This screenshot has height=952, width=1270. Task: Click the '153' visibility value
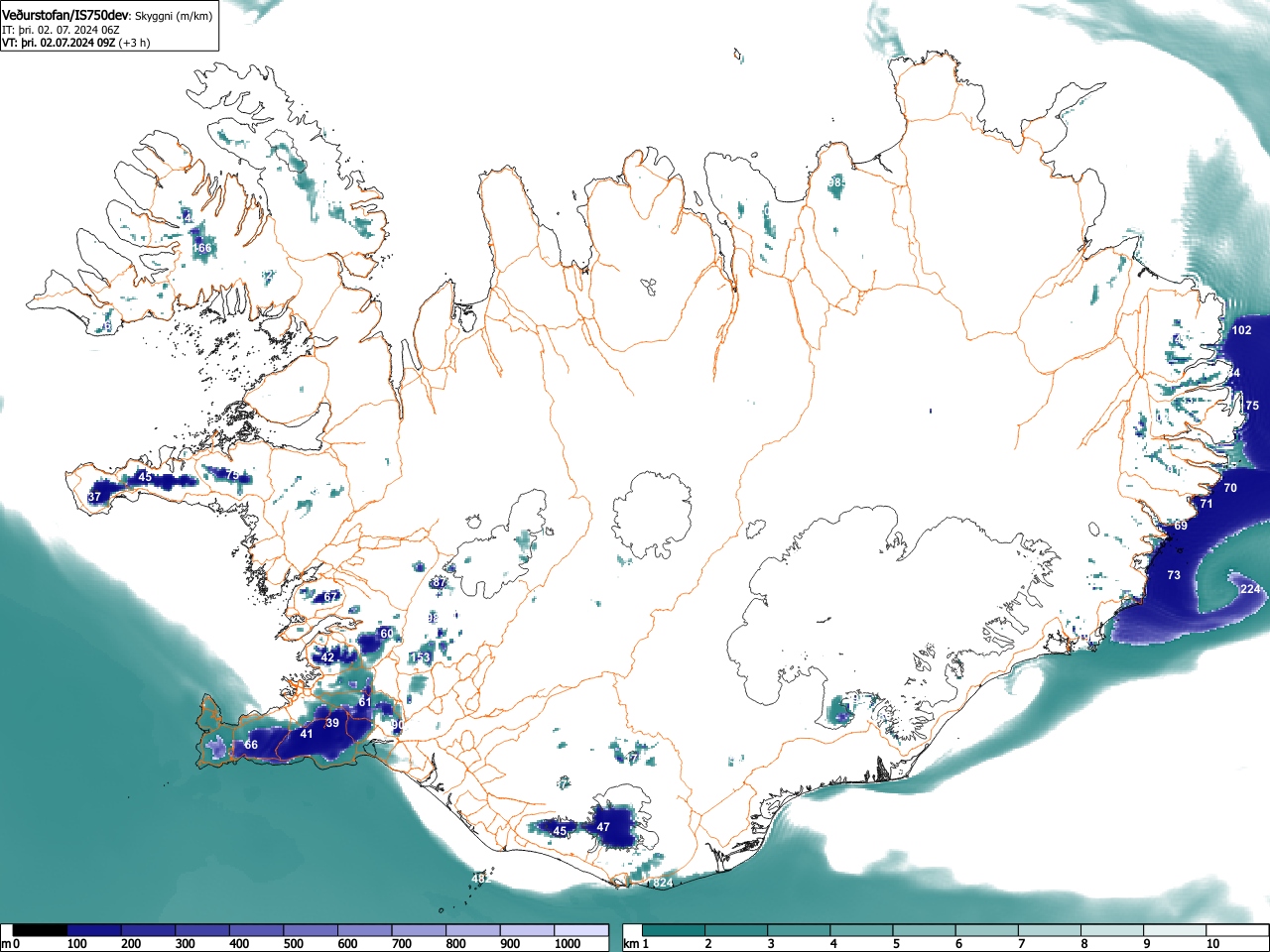click(x=421, y=657)
